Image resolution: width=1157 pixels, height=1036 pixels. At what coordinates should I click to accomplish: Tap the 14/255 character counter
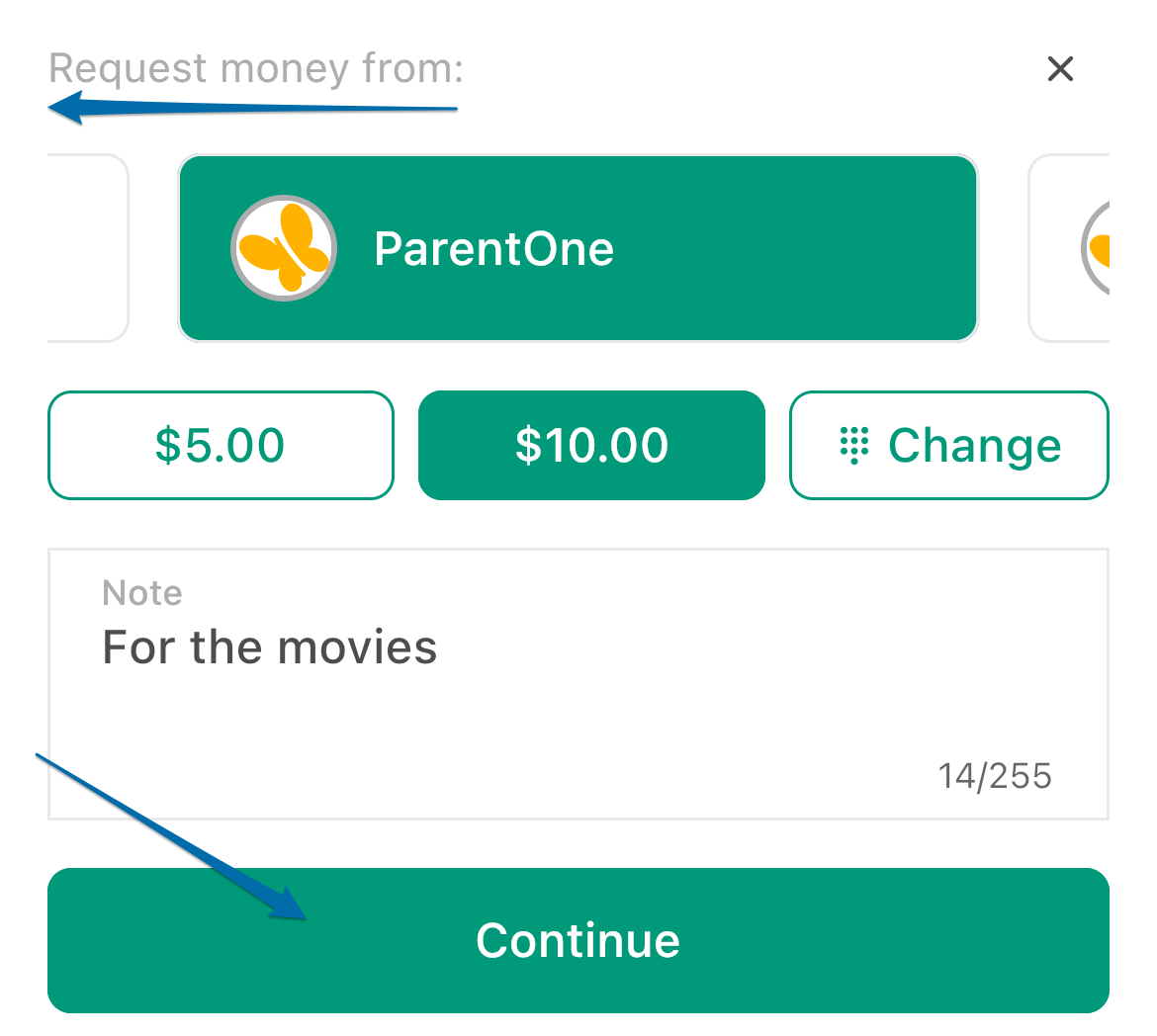[995, 776]
